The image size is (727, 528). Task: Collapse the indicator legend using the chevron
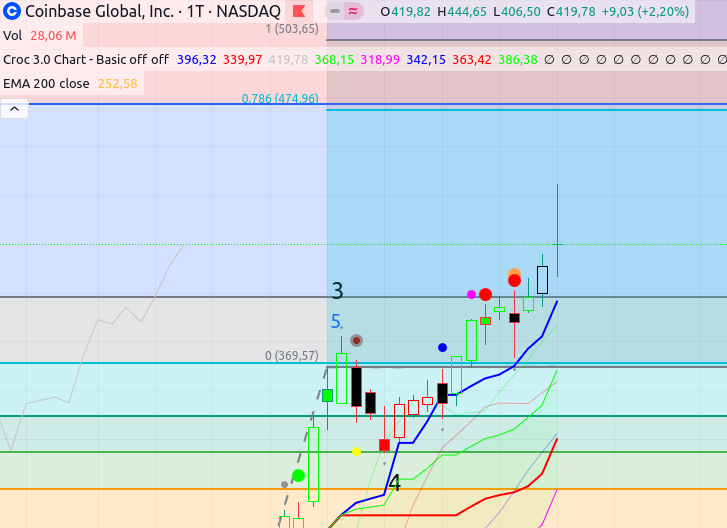14,110
